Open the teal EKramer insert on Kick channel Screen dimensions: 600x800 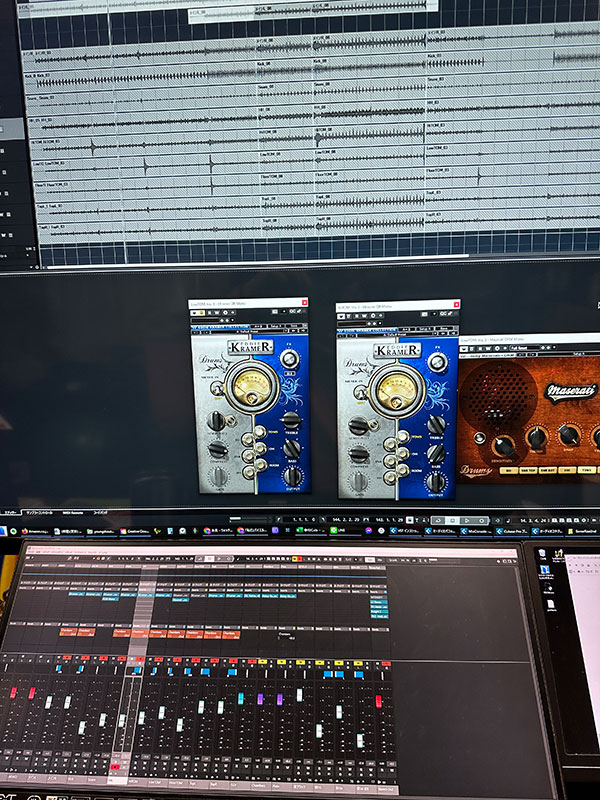(x=110, y=594)
